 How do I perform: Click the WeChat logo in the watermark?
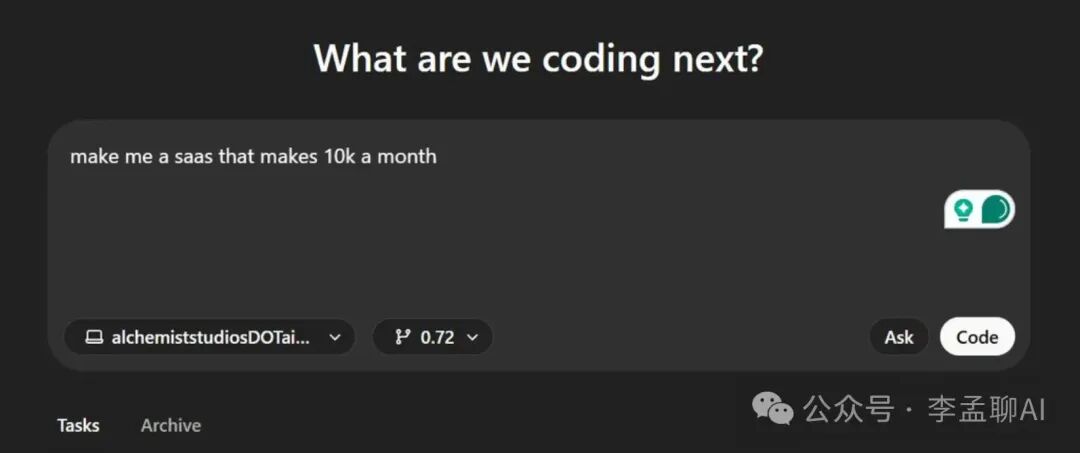tap(773, 408)
